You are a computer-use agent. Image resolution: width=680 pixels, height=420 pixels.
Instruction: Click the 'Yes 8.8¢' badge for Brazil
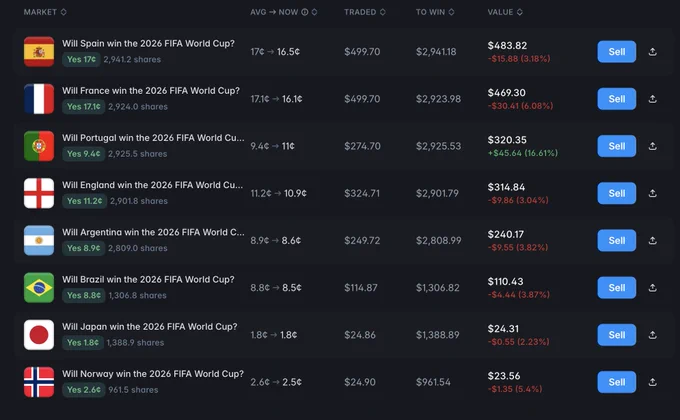(x=84, y=295)
